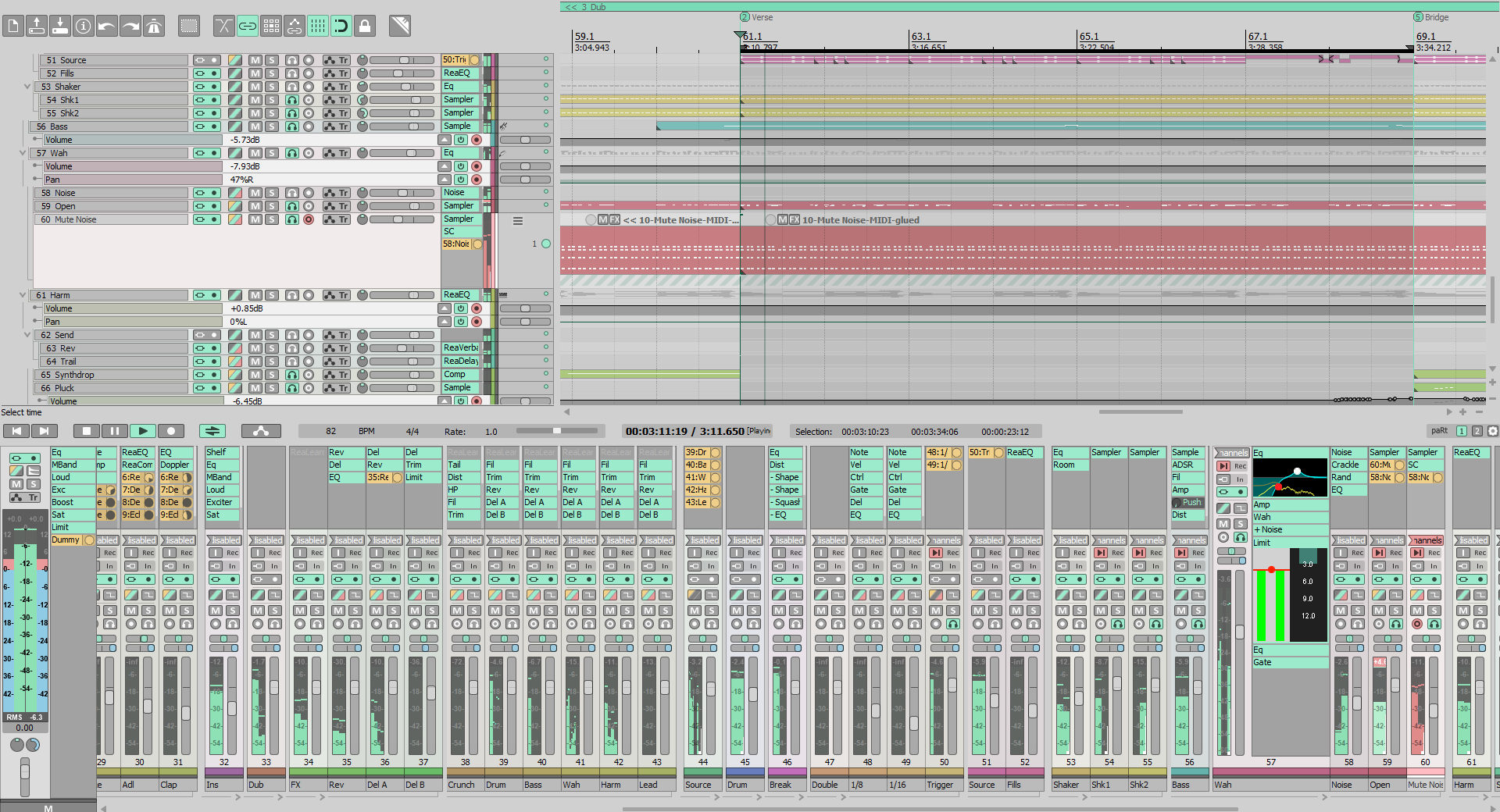The height and width of the screenshot is (812, 1500).
Task: Toggle the locking padlock icon
Action: [x=365, y=26]
